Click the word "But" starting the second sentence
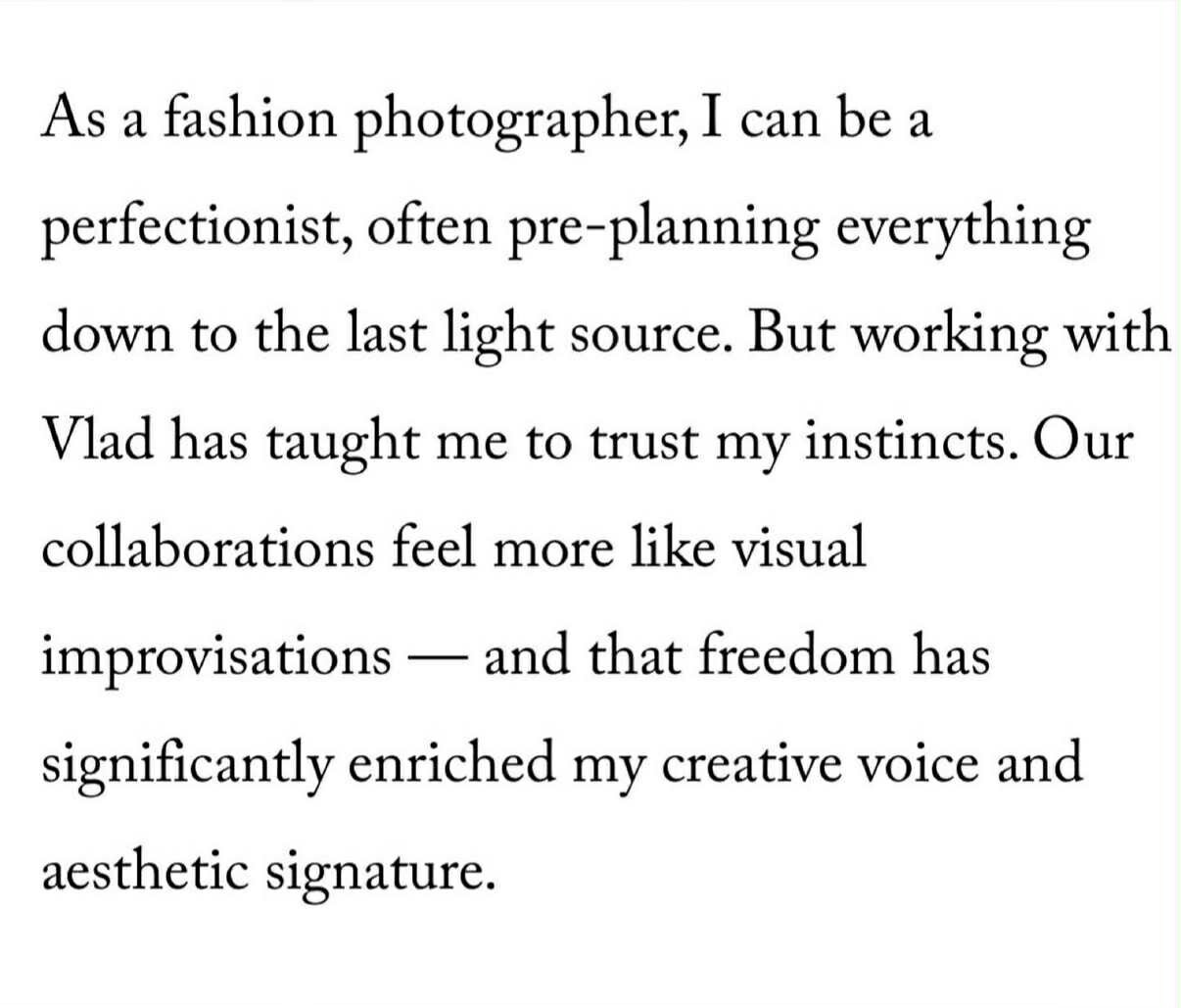 tap(787, 333)
